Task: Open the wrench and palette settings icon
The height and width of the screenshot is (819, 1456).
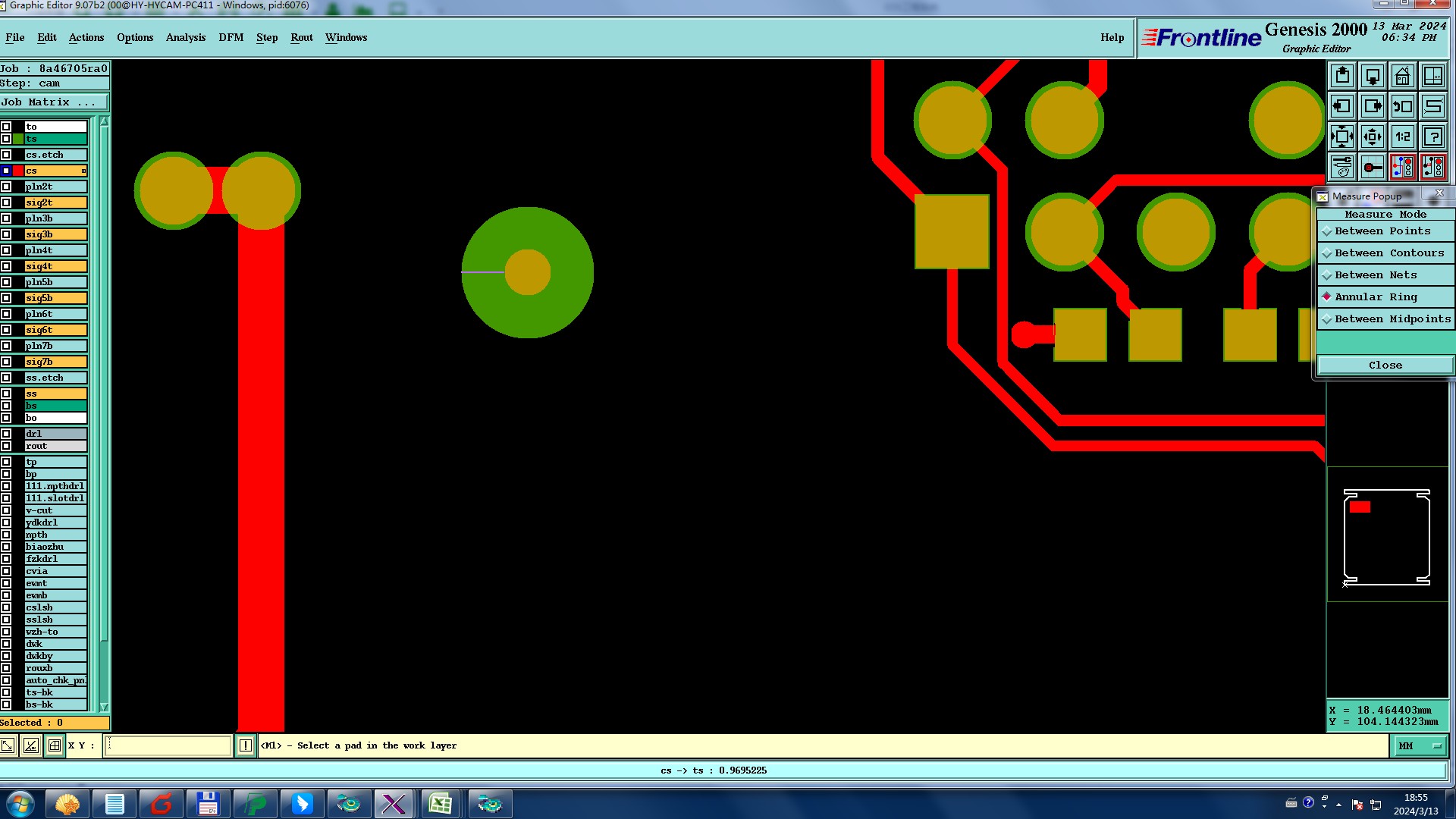Action: pyautogui.click(x=1341, y=168)
